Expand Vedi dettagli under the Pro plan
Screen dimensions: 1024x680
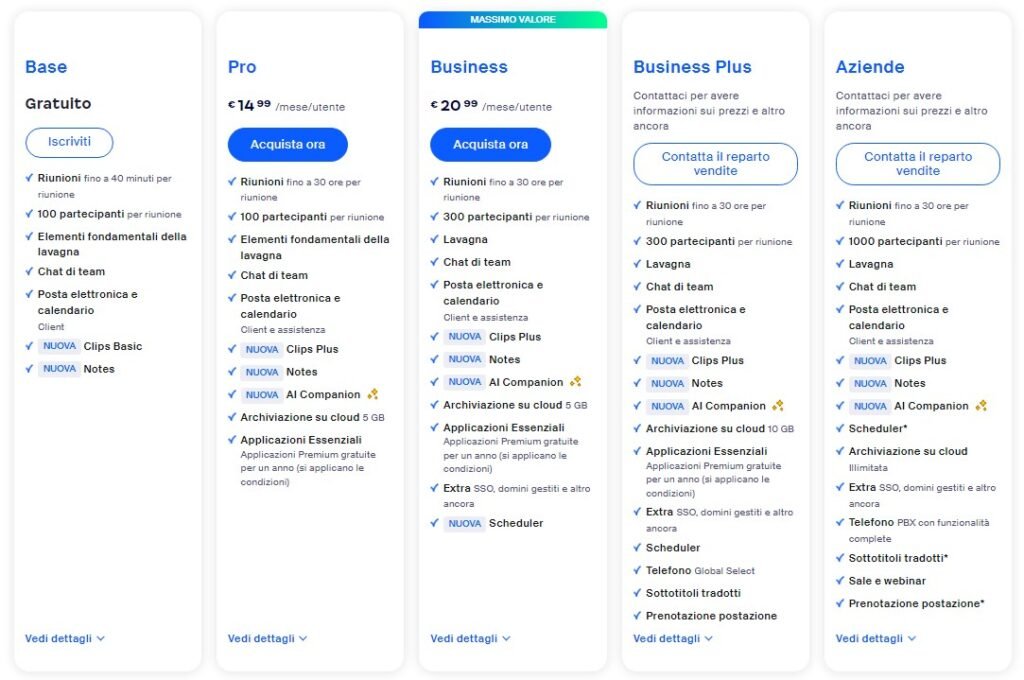coord(267,638)
